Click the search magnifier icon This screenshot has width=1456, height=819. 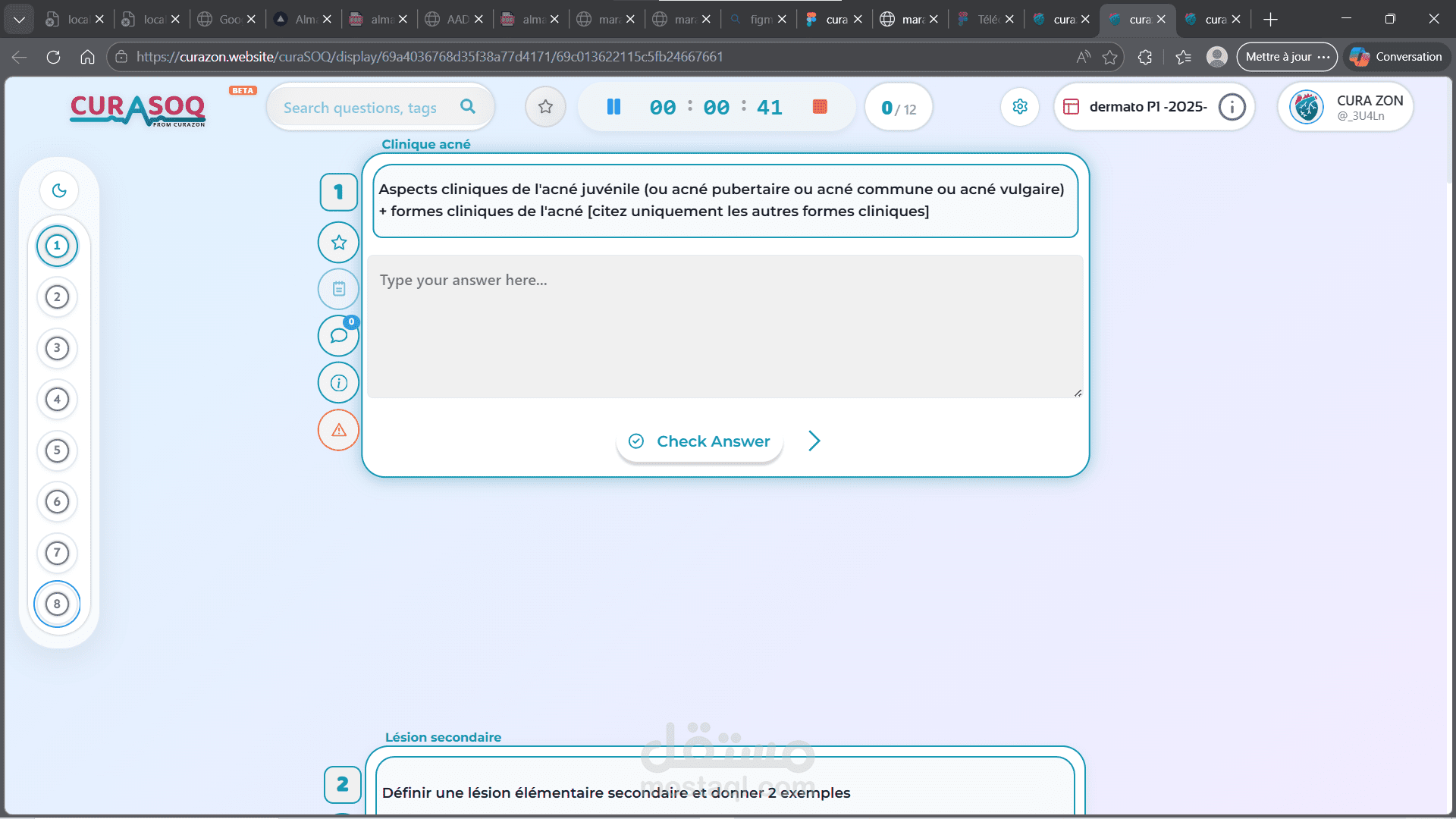pyautogui.click(x=468, y=107)
